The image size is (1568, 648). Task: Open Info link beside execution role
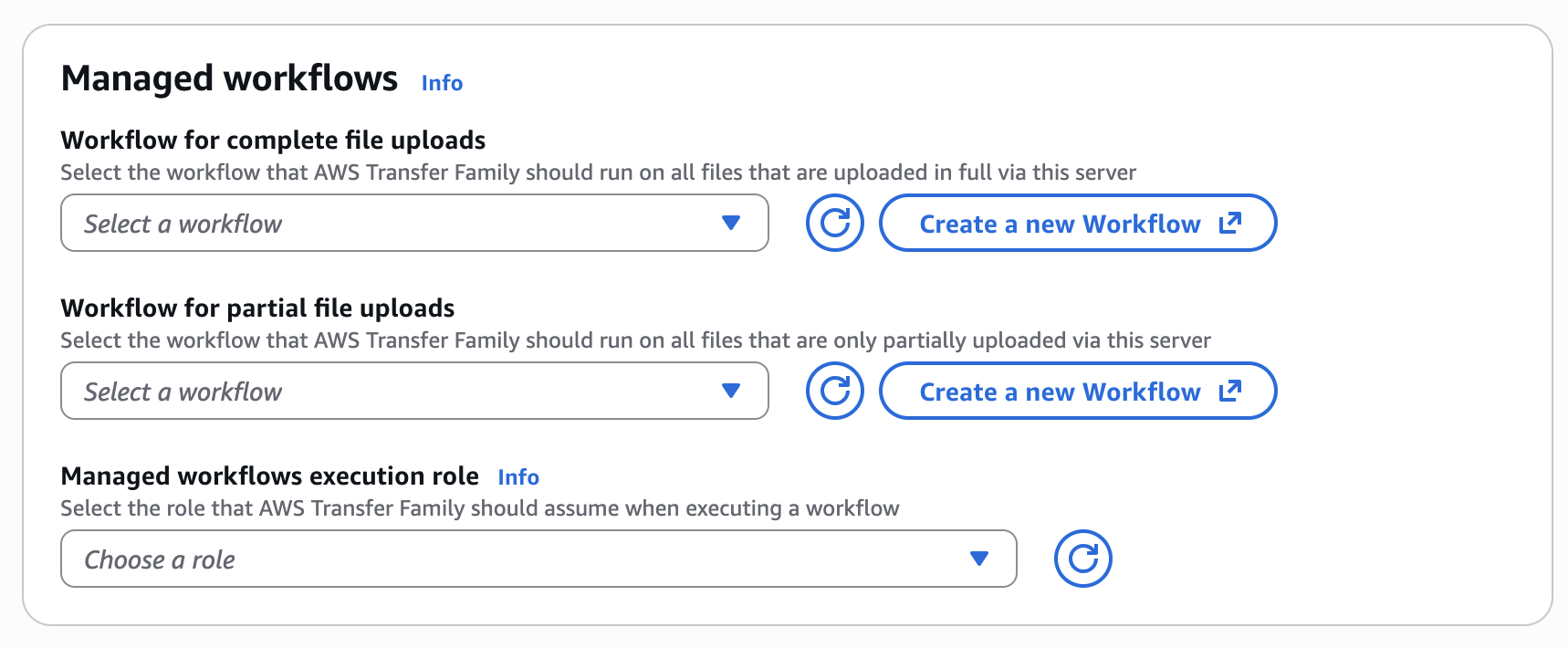(x=518, y=477)
